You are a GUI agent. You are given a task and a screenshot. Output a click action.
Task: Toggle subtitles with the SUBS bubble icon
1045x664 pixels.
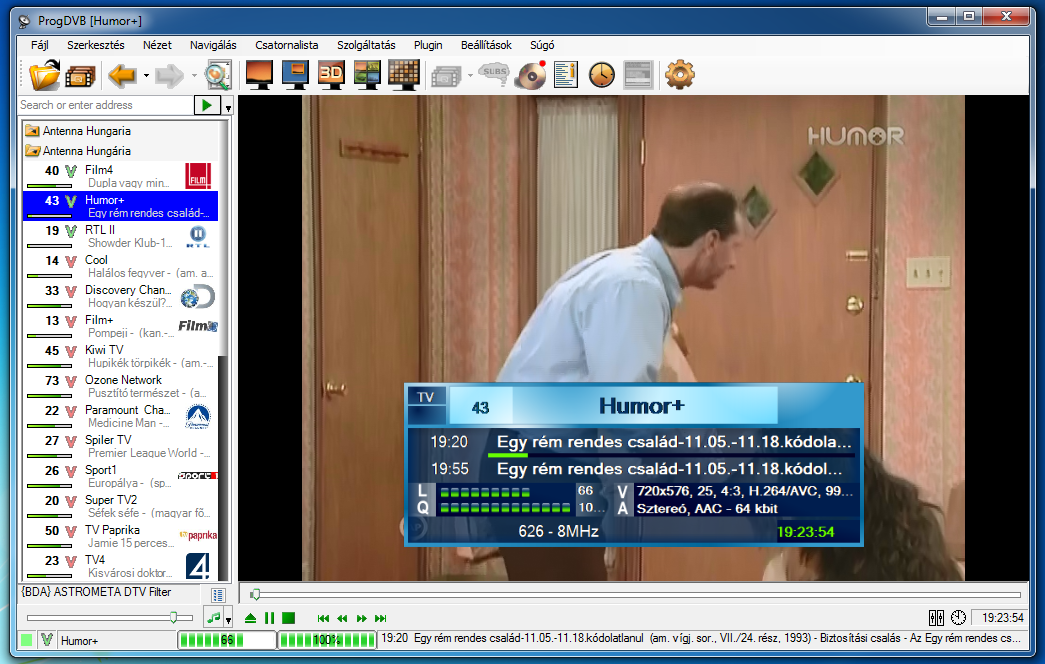pos(495,73)
